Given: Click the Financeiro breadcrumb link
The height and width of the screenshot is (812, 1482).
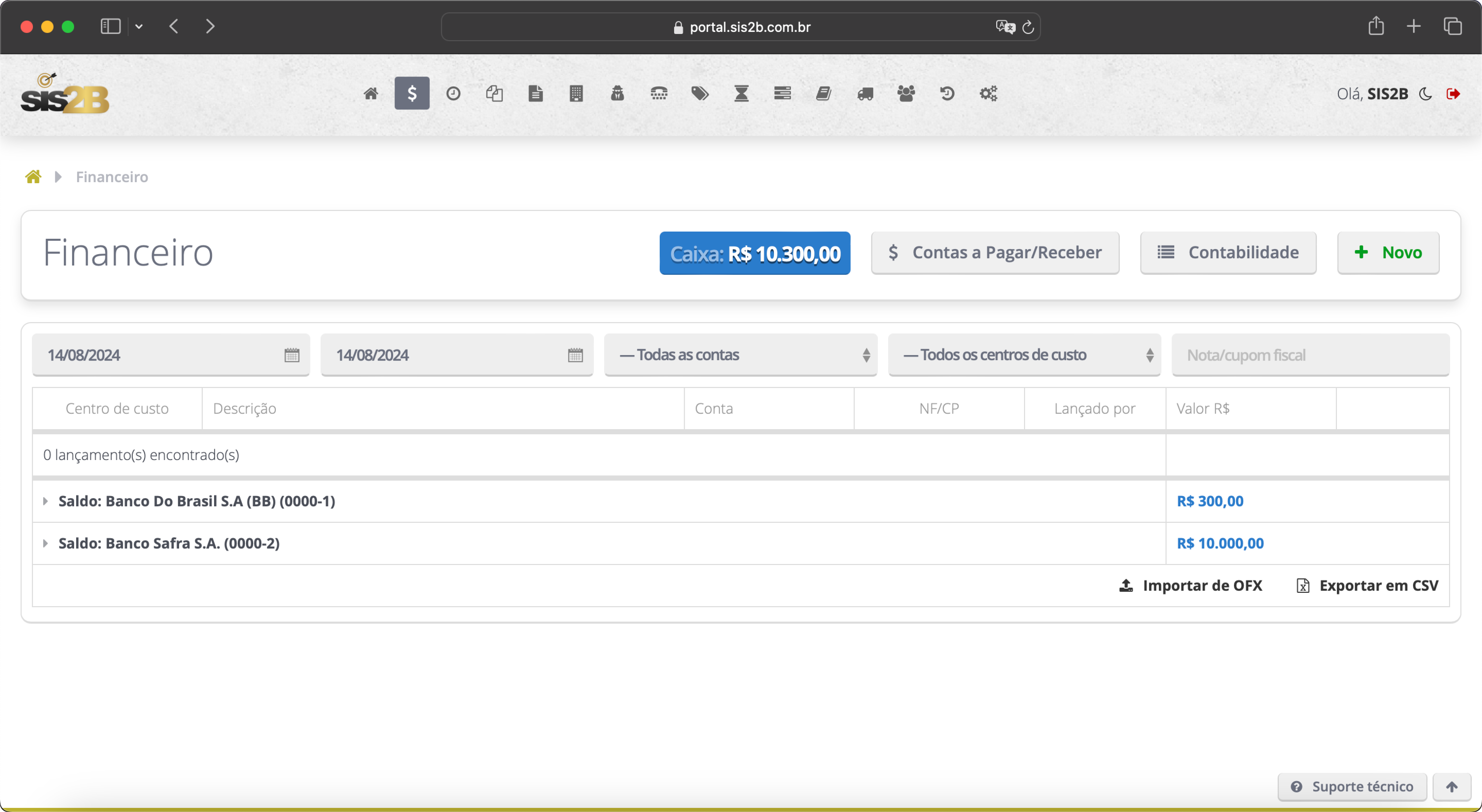Looking at the screenshot, I should click(112, 177).
